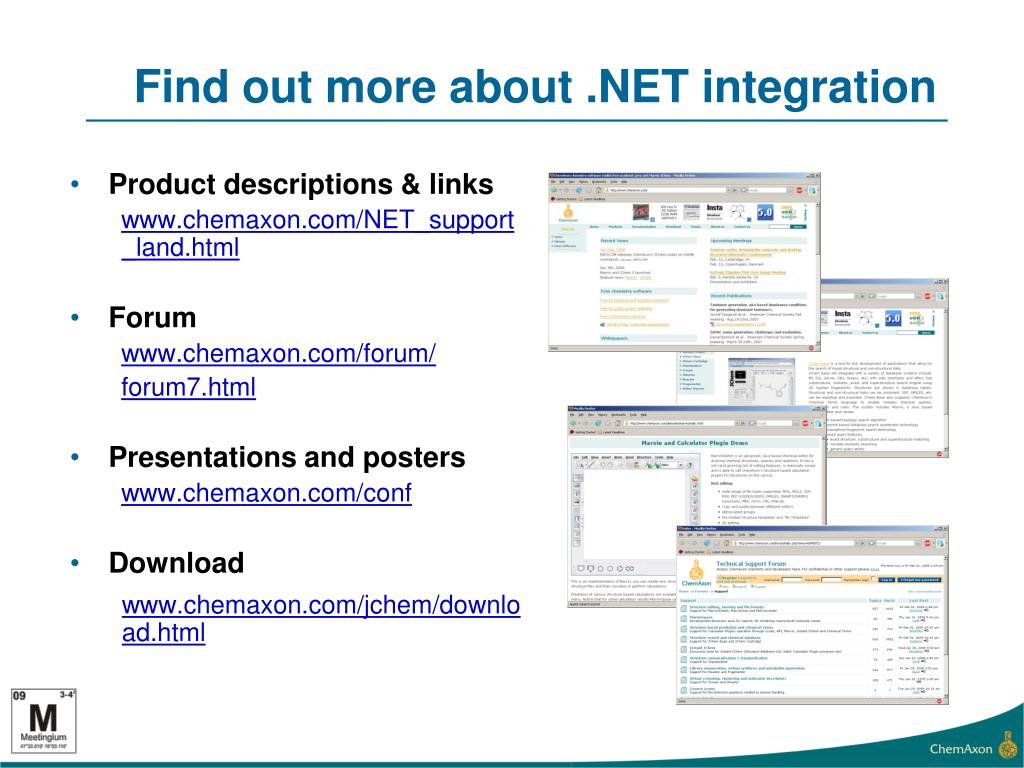Click the 5.0 badge in the home page screenshot
1024x768 pixels.
765,212
